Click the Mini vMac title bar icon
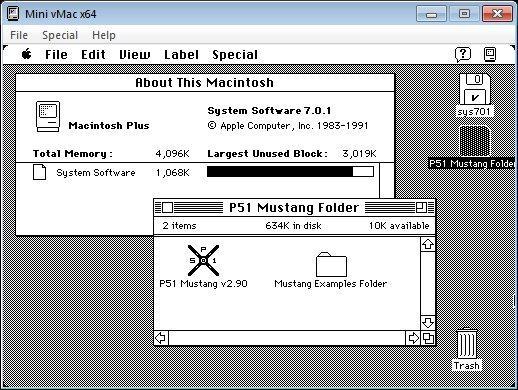This screenshot has height=390, width=518. 13,13
